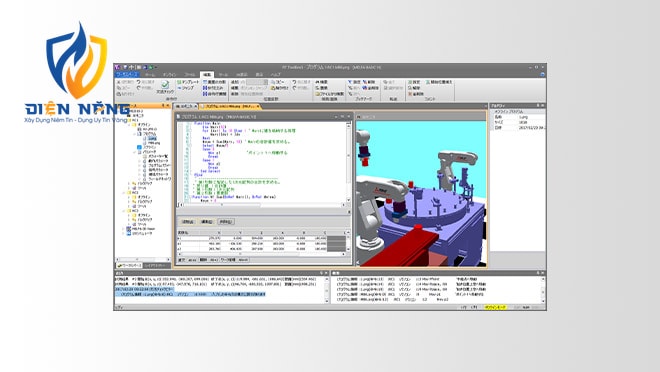Select the RC1 node in workspace tree
The width and height of the screenshot is (660, 372).
point(135,120)
